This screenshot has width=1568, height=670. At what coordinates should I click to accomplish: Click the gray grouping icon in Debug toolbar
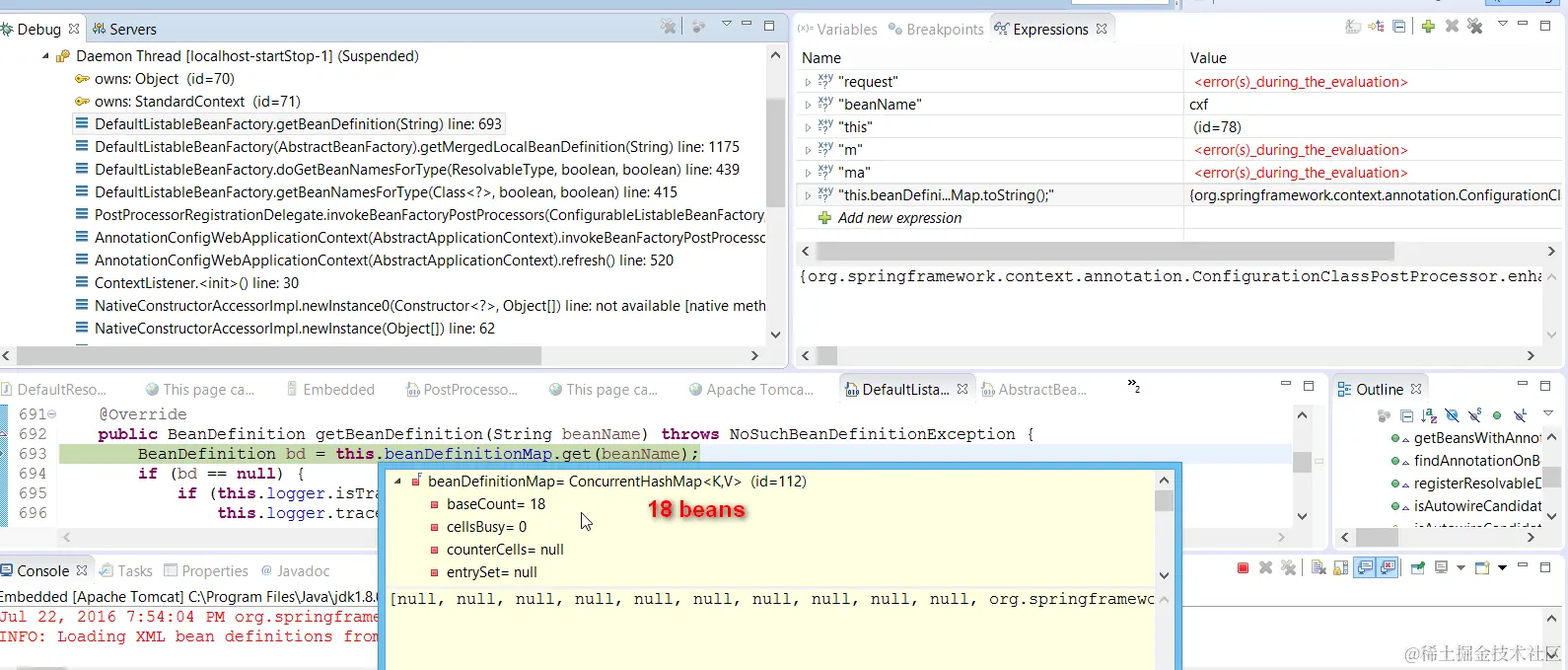[699, 27]
